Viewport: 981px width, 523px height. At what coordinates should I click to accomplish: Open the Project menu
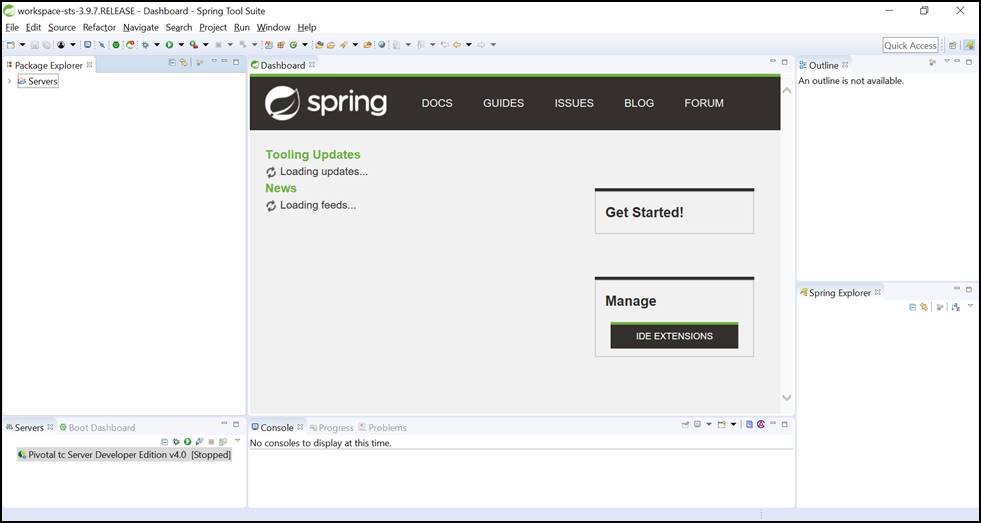[x=213, y=28]
